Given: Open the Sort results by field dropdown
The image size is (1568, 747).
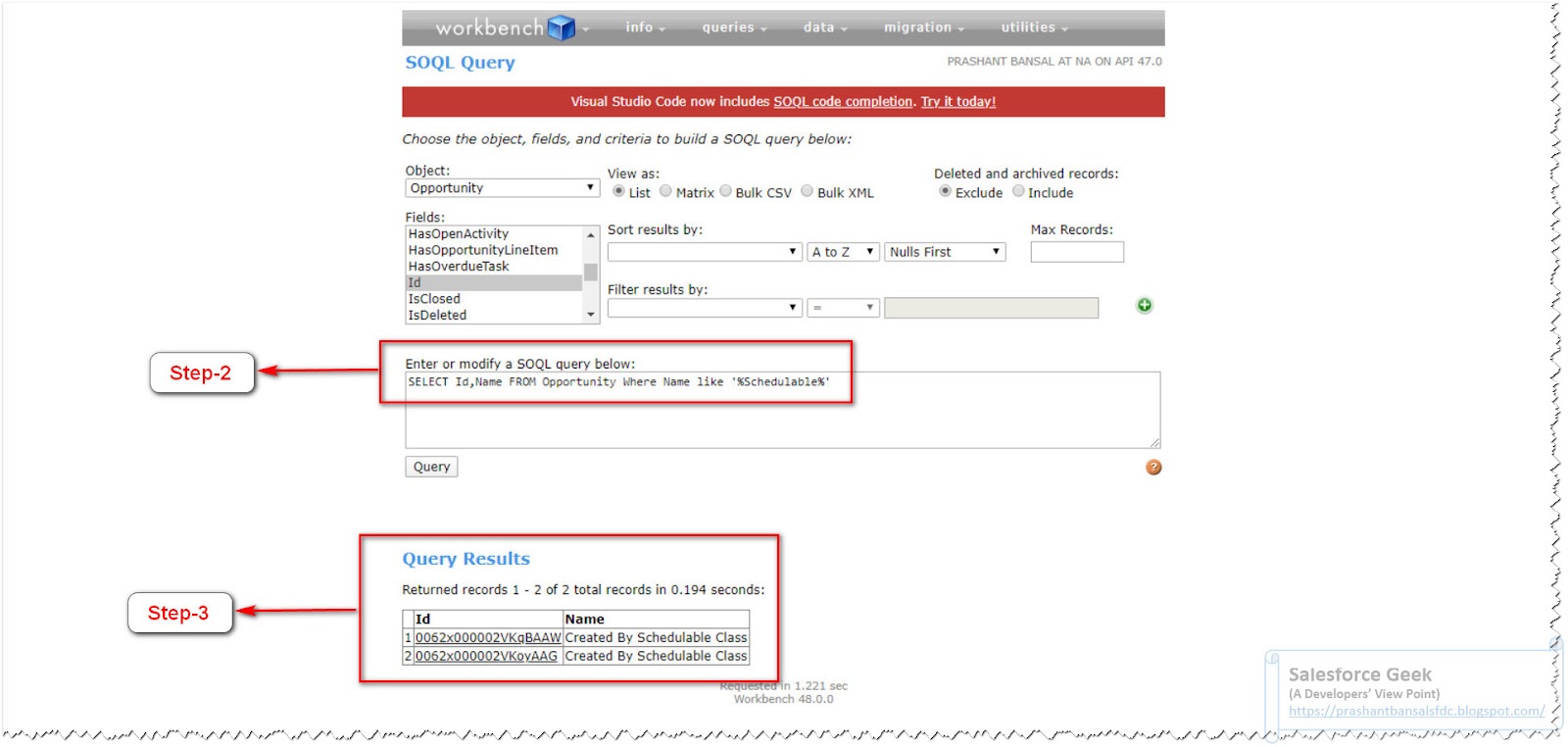Looking at the screenshot, I should 705,252.
